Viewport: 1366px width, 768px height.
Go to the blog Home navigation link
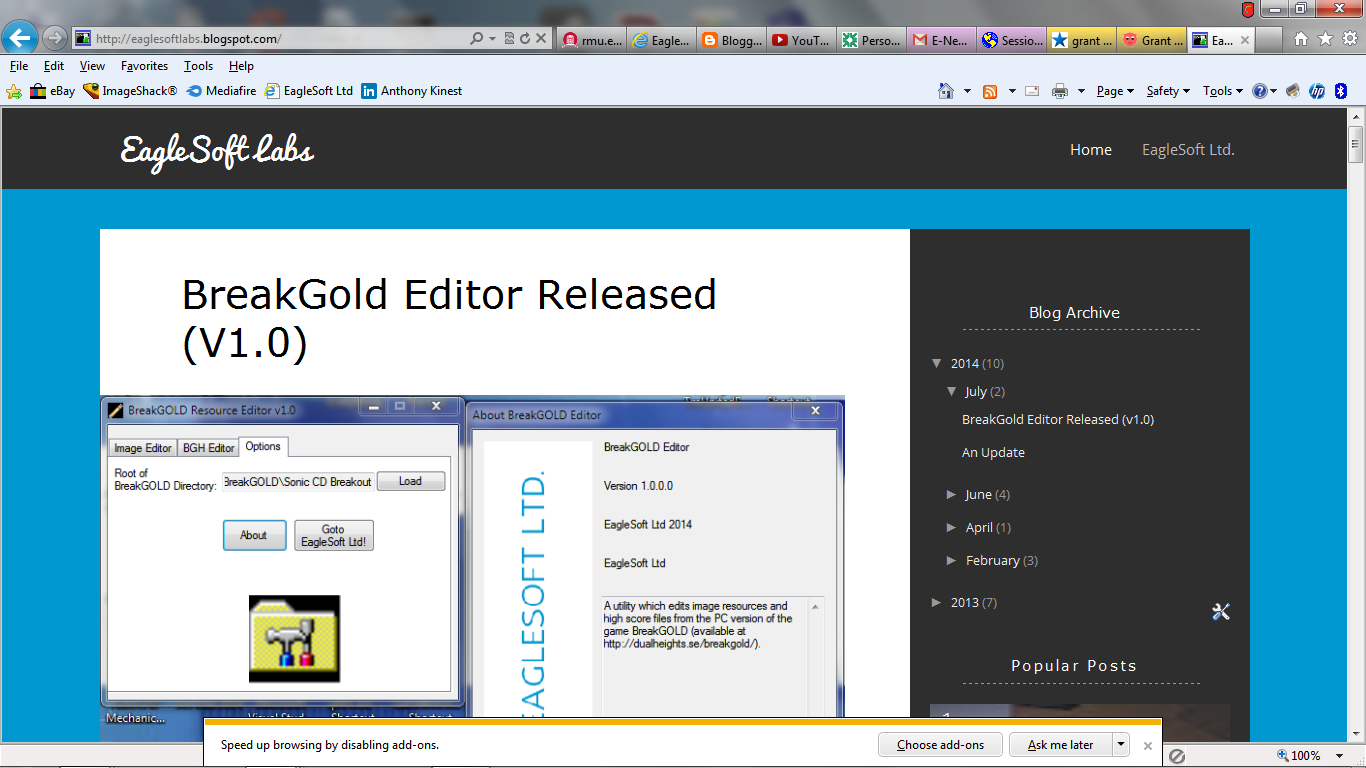tap(1091, 150)
